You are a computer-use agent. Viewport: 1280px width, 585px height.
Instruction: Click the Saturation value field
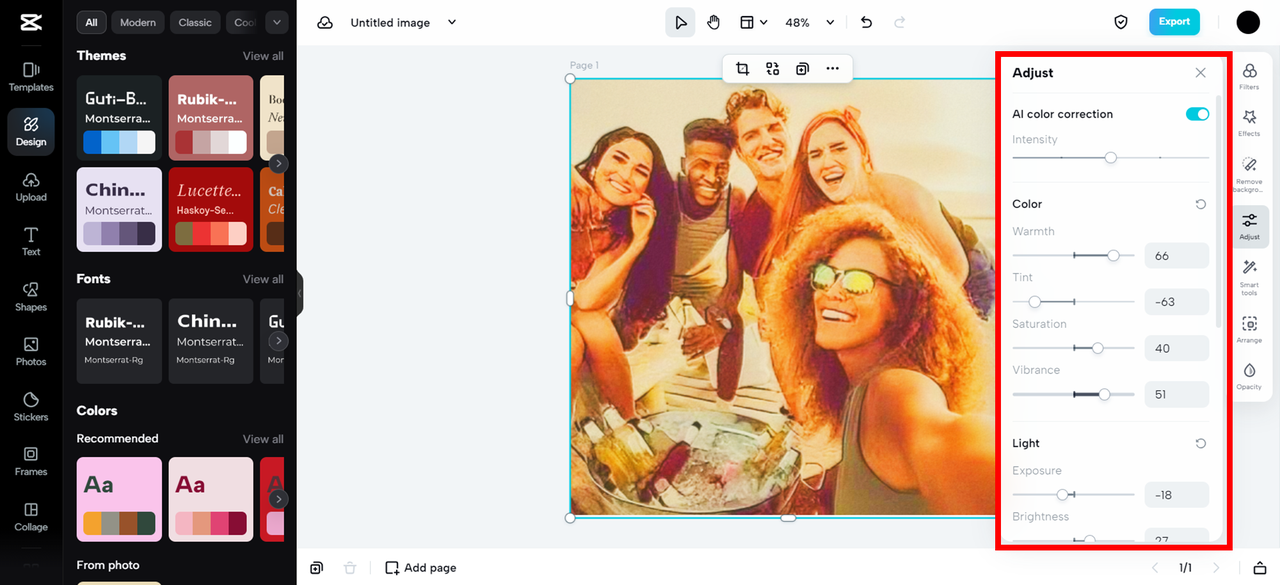[x=1176, y=348]
